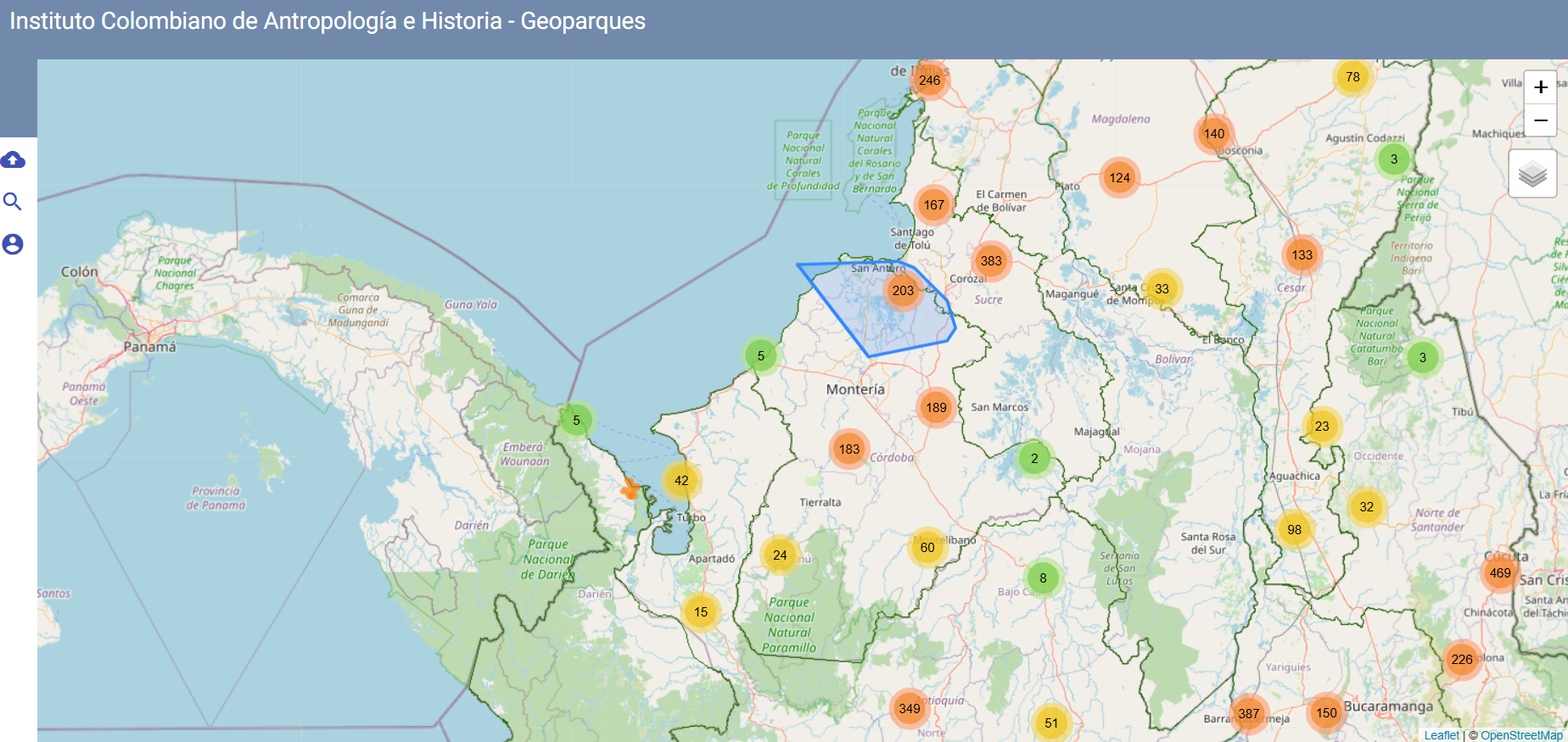Open the Leaflet attribution link
Viewport: 1568px width, 742px height.
click(x=1442, y=735)
